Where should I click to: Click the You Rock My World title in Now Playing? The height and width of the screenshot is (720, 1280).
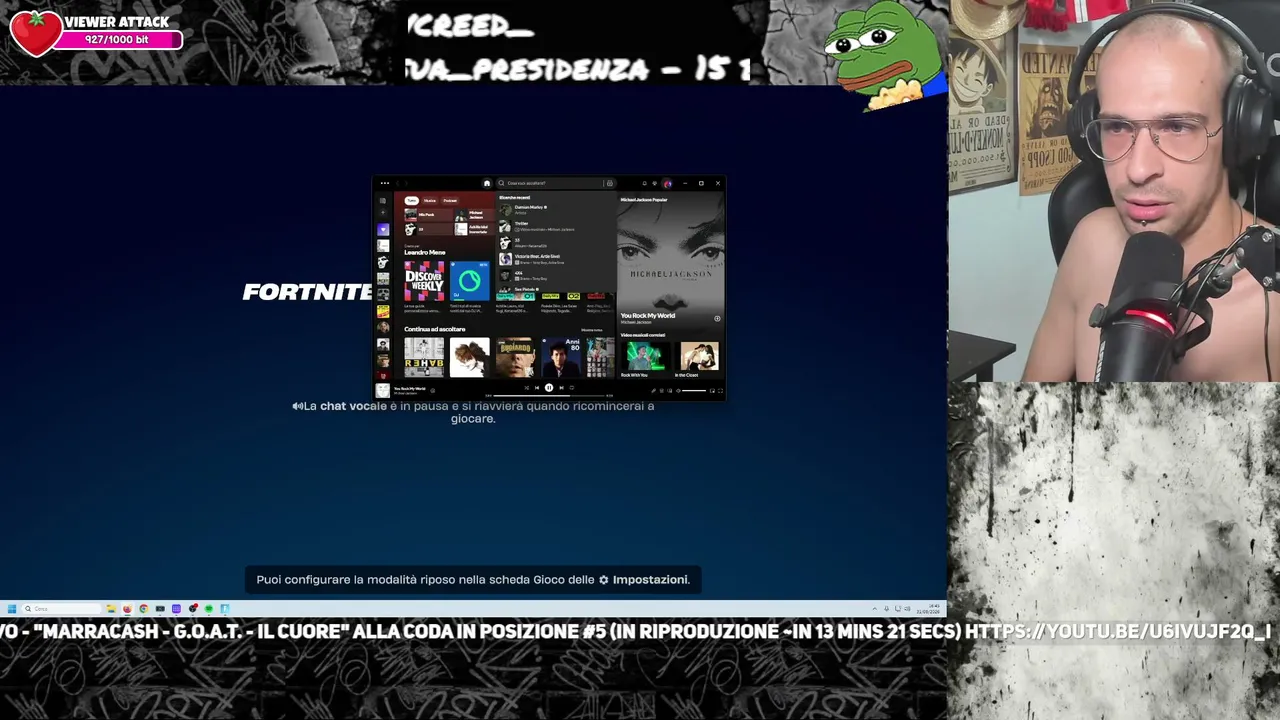(x=648, y=316)
